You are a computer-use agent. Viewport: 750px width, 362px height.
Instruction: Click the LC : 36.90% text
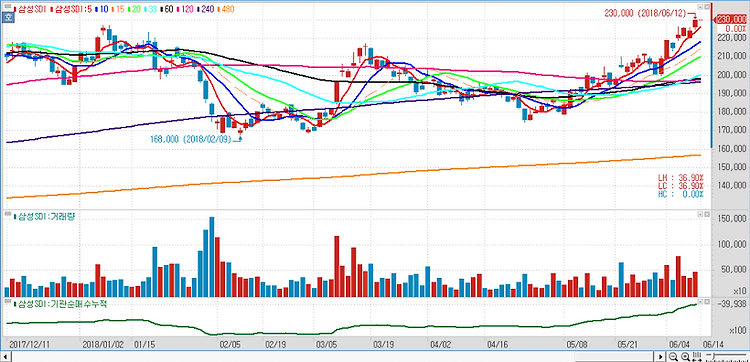680,186
